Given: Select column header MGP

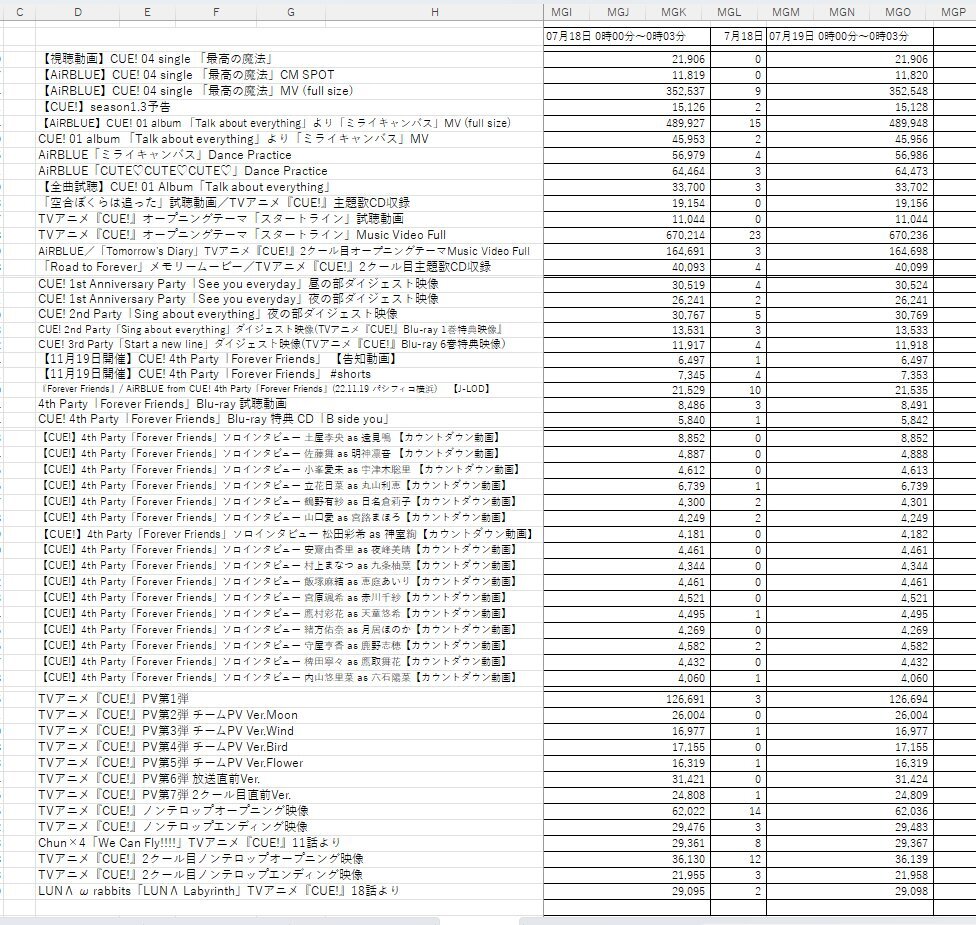Looking at the screenshot, I should coord(953,12).
